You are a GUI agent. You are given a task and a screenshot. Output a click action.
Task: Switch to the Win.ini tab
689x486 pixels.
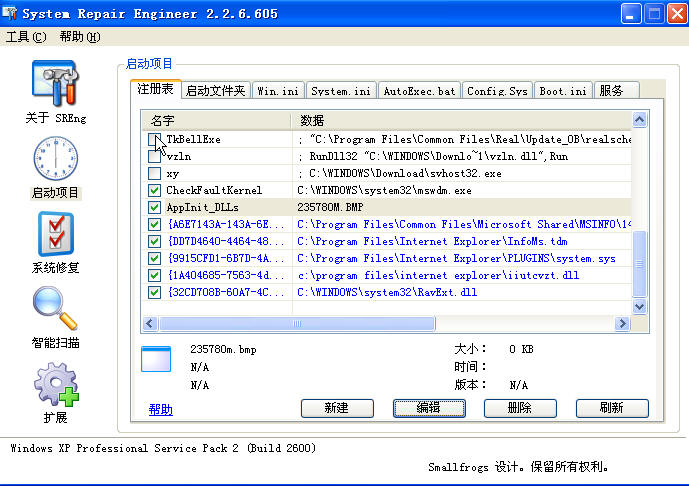pyautogui.click(x=278, y=91)
